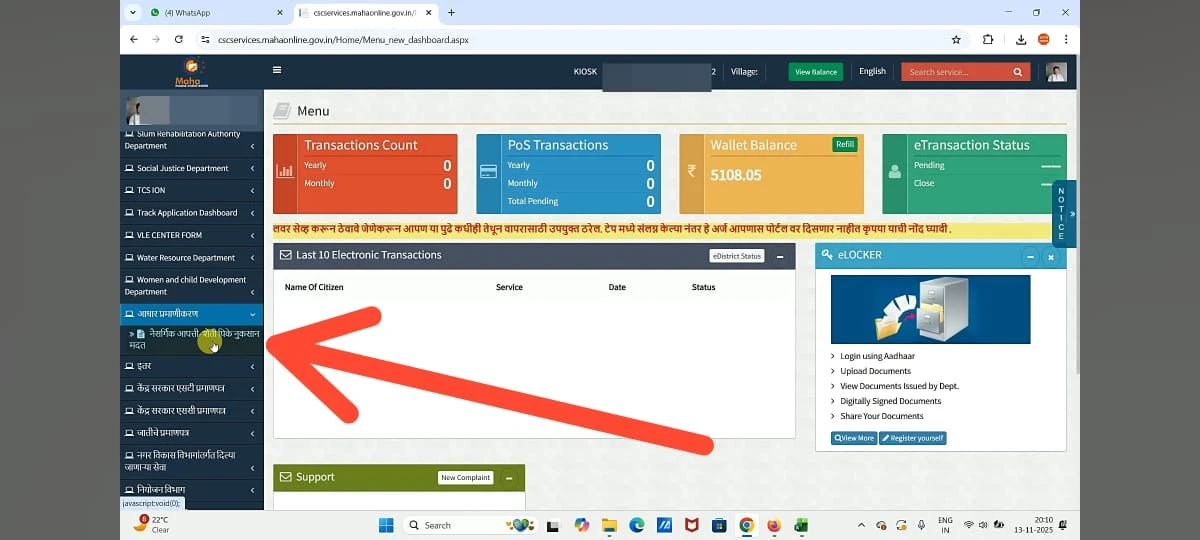The image size is (1200, 540).
Task: Bookmark this page with the star icon
Action: 956,40
